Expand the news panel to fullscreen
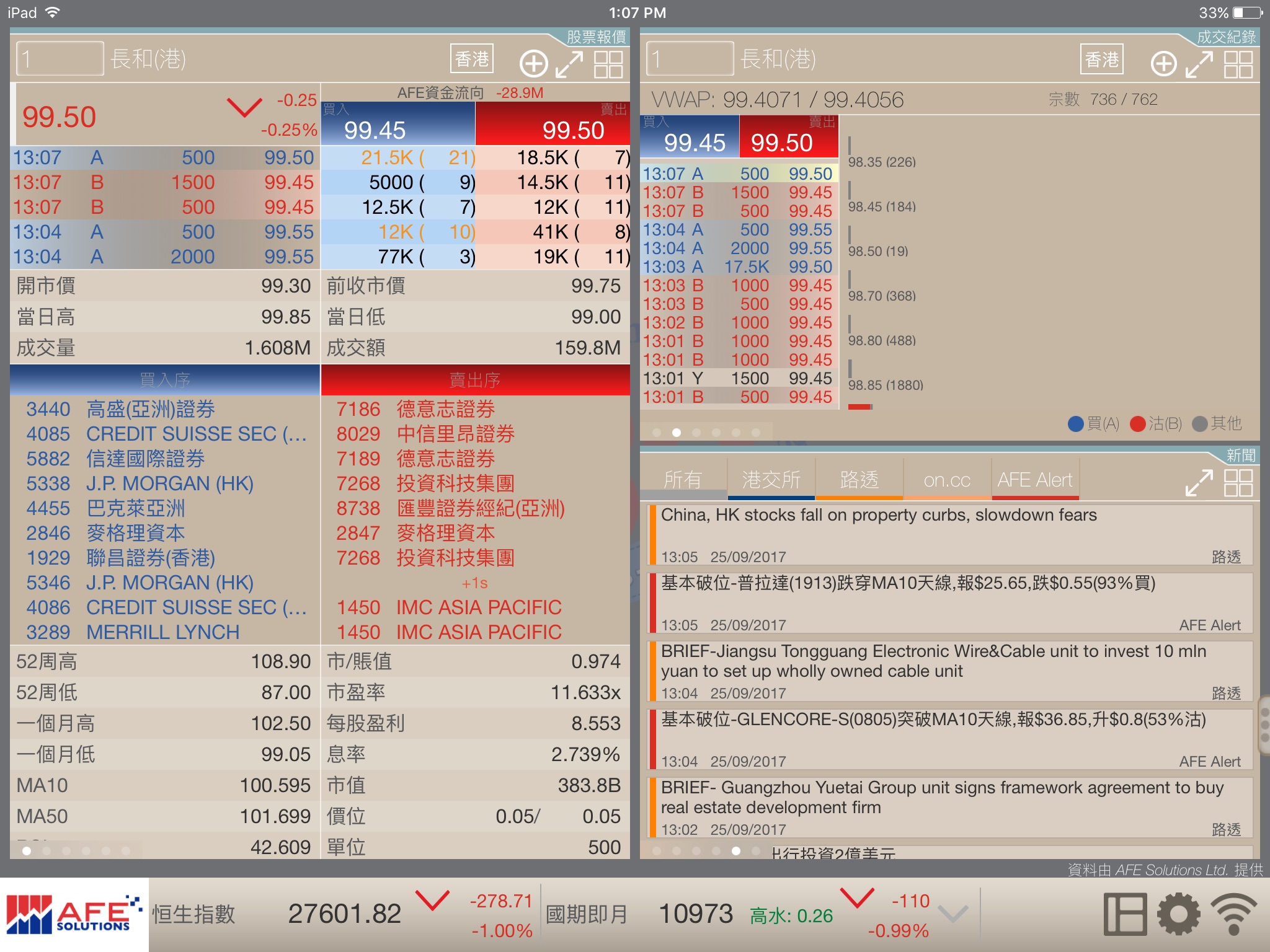The image size is (1270, 952). [x=1199, y=483]
